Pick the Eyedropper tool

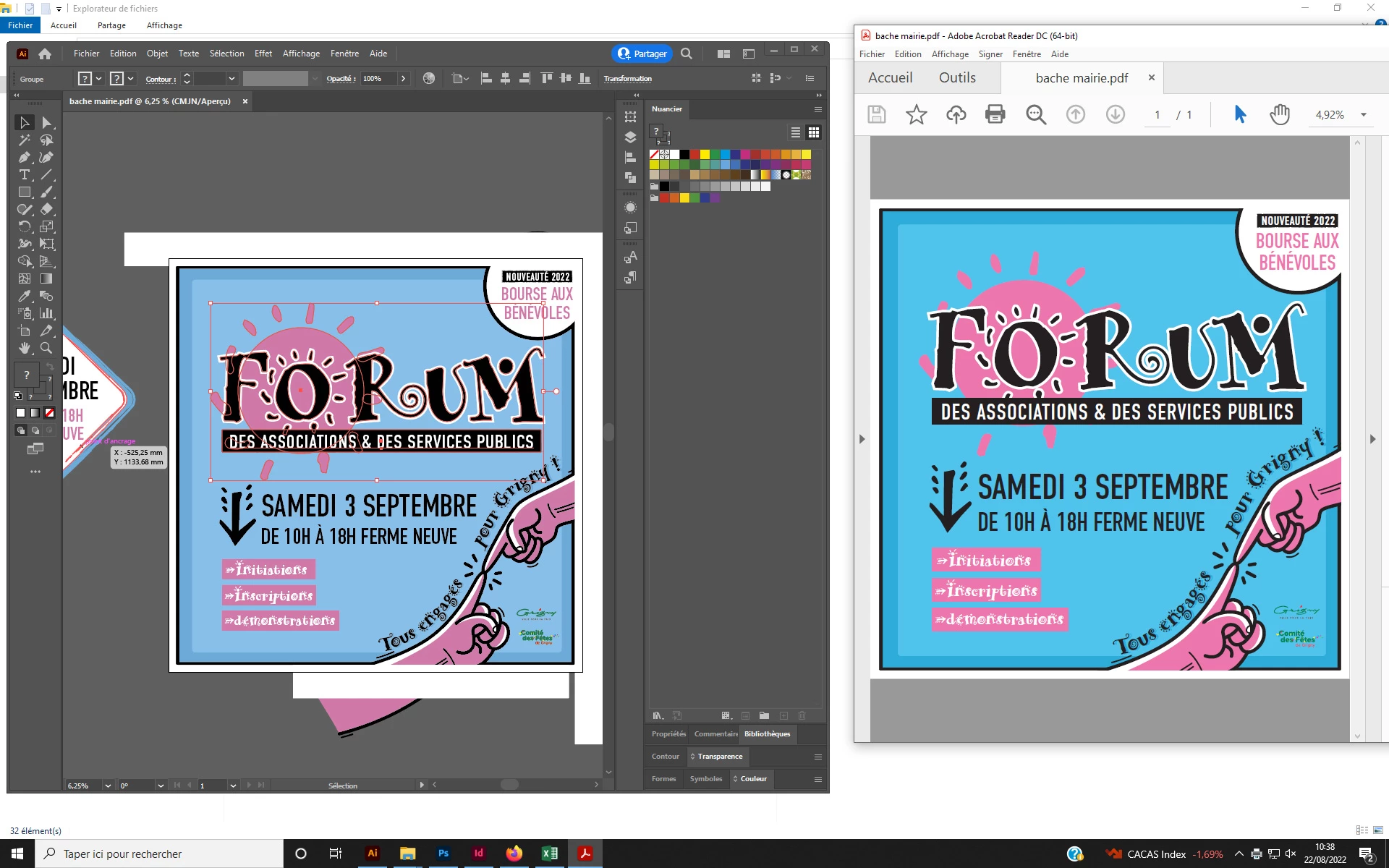click(x=25, y=296)
